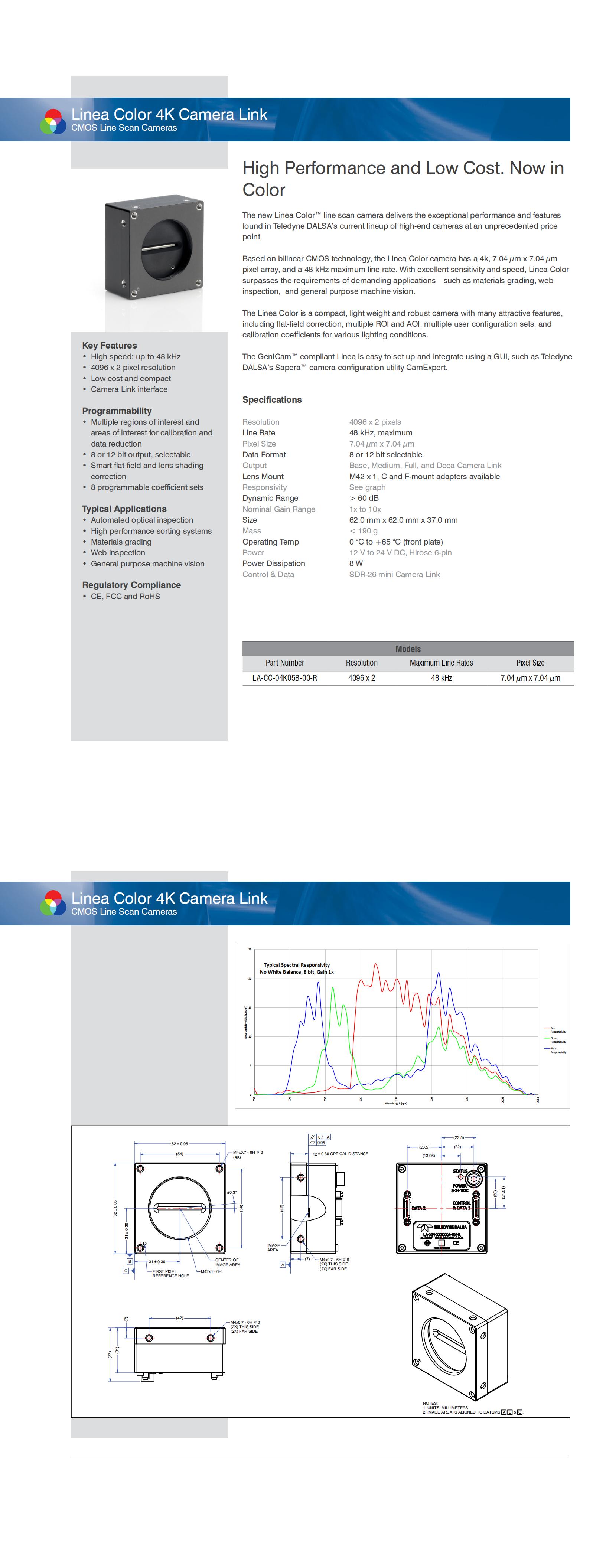Click '8 programmable coefficient sets' bullet

click(147, 487)
